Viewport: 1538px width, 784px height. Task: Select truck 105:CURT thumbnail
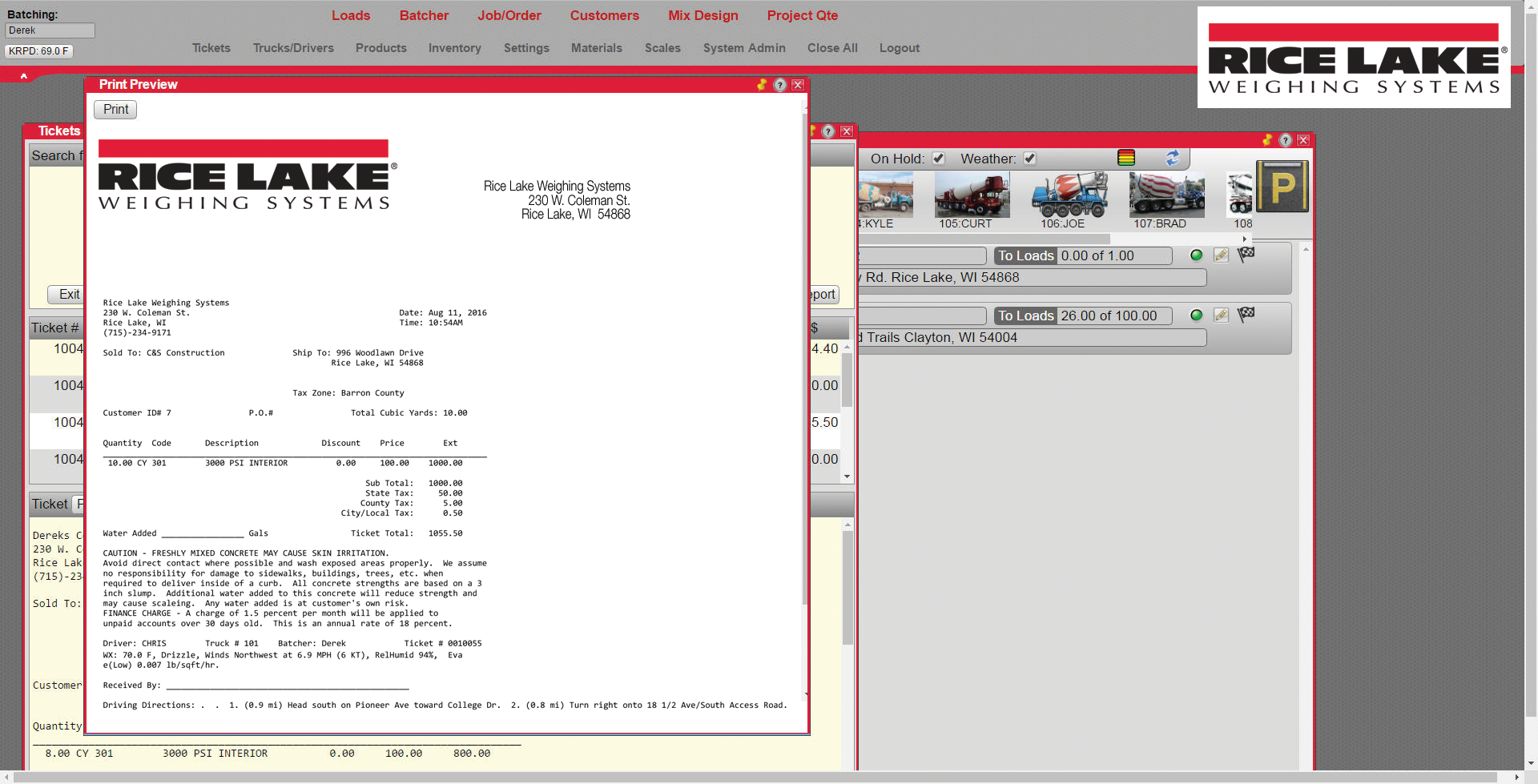tap(972, 195)
